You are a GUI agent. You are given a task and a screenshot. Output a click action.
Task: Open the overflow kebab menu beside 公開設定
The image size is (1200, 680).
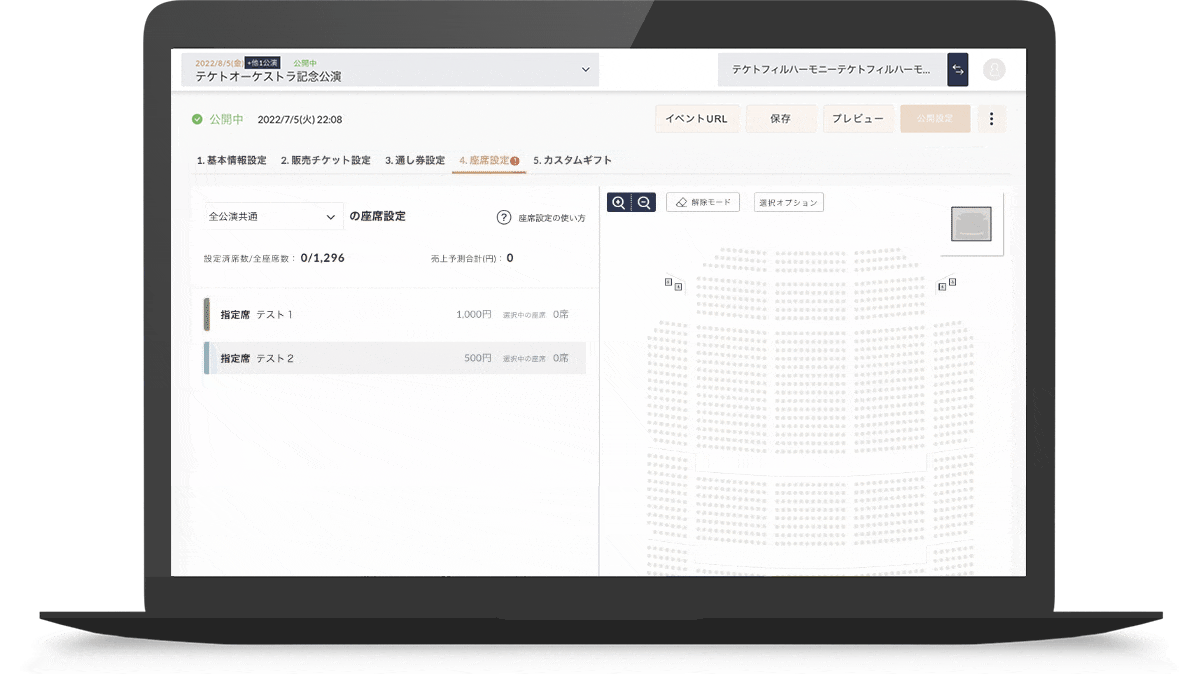point(991,118)
